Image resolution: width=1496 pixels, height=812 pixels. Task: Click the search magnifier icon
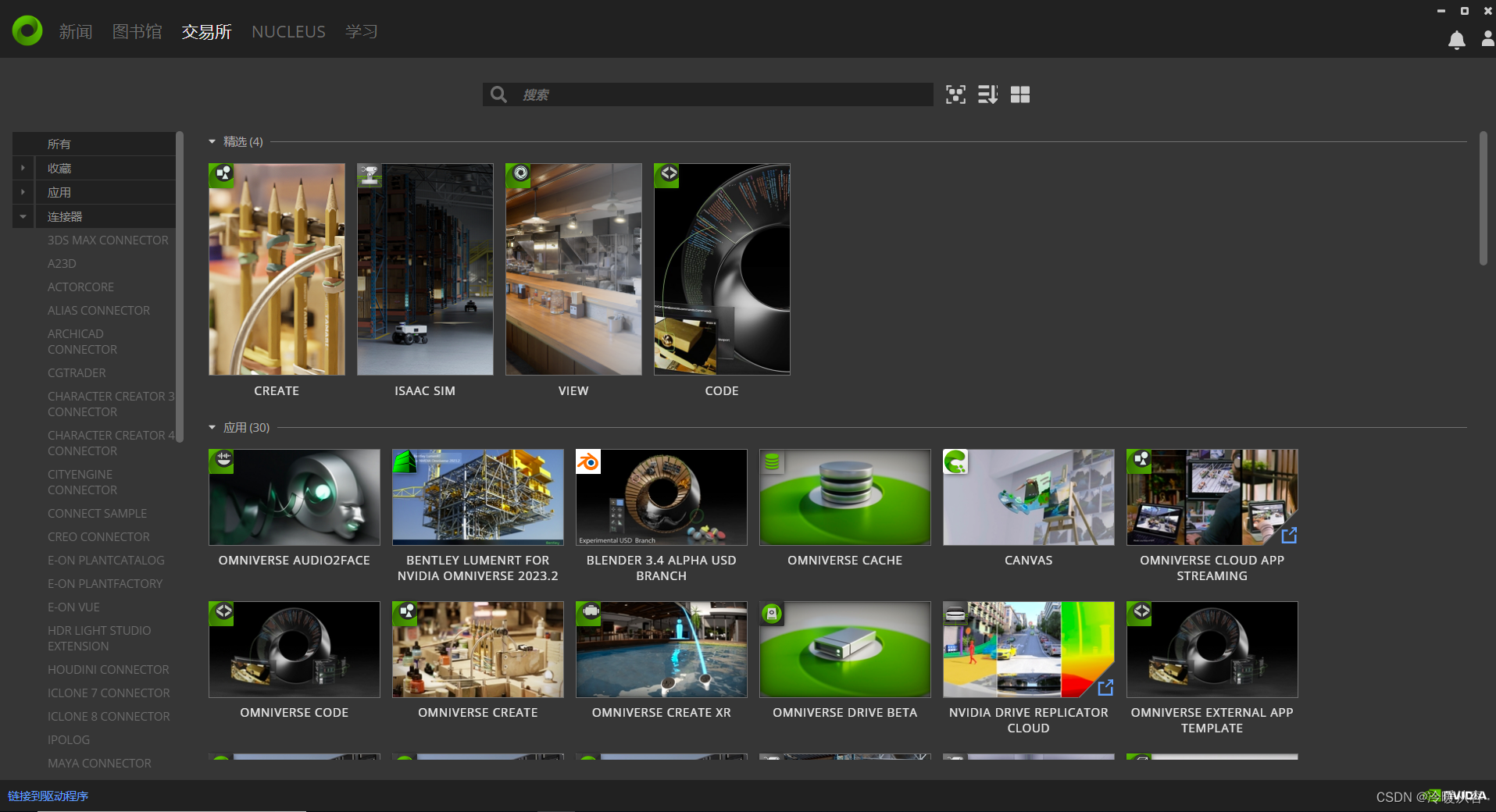click(498, 94)
